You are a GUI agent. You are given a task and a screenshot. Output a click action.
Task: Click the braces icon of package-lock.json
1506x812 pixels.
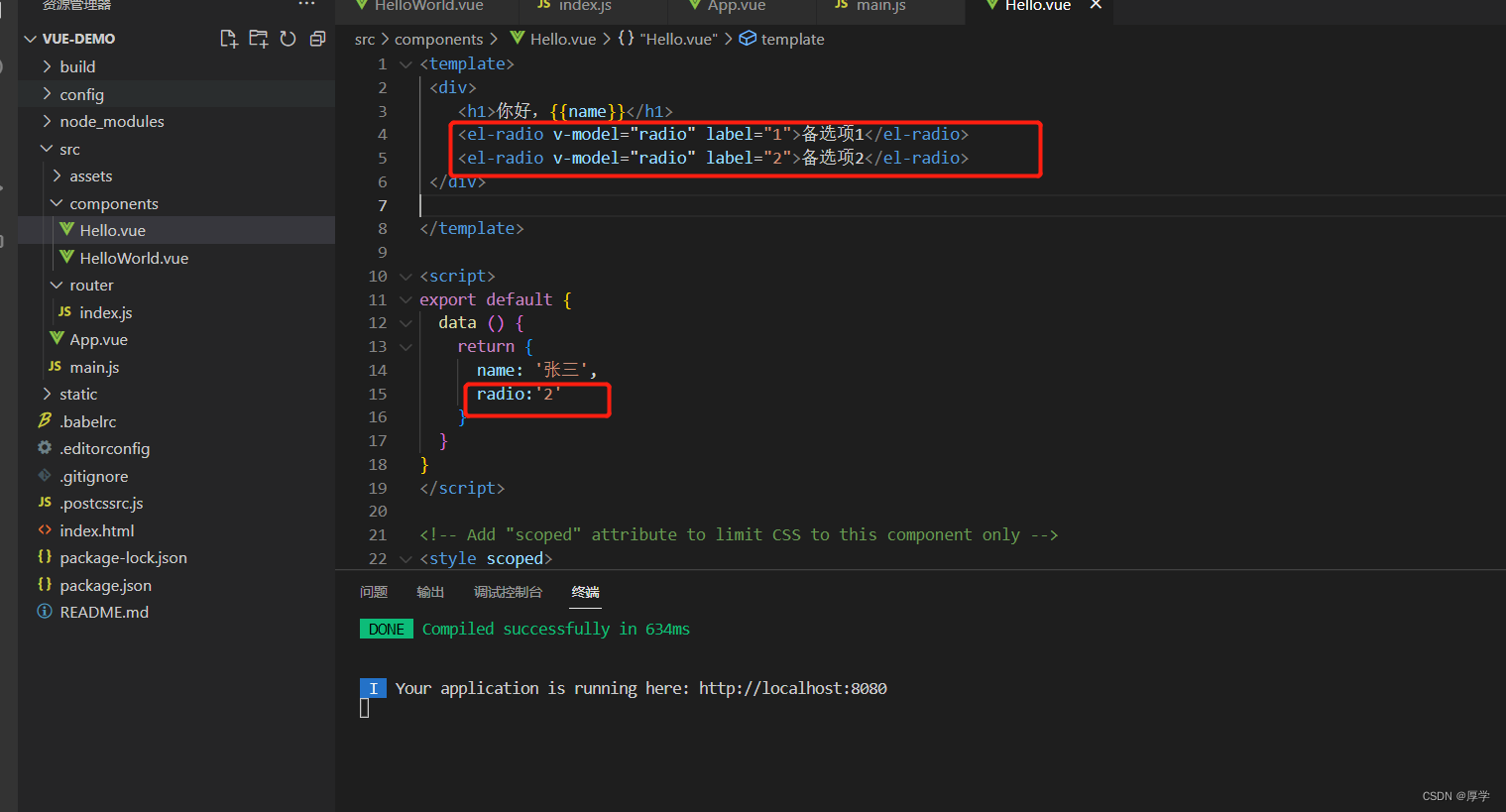pos(45,556)
